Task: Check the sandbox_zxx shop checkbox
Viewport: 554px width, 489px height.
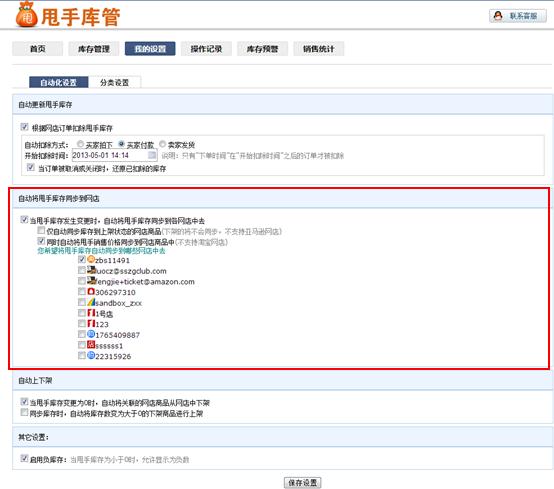Action: (82, 302)
